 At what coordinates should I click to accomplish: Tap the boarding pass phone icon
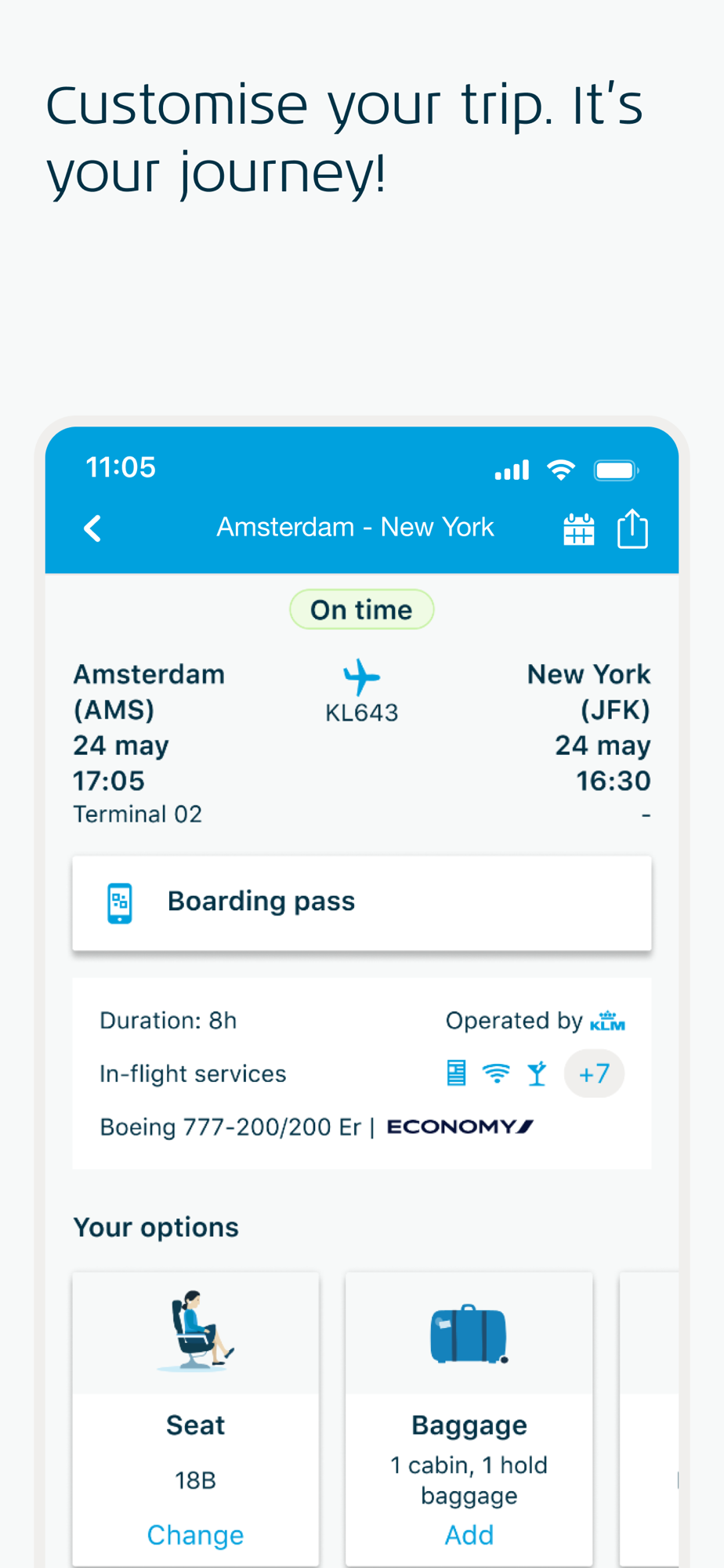[120, 903]
